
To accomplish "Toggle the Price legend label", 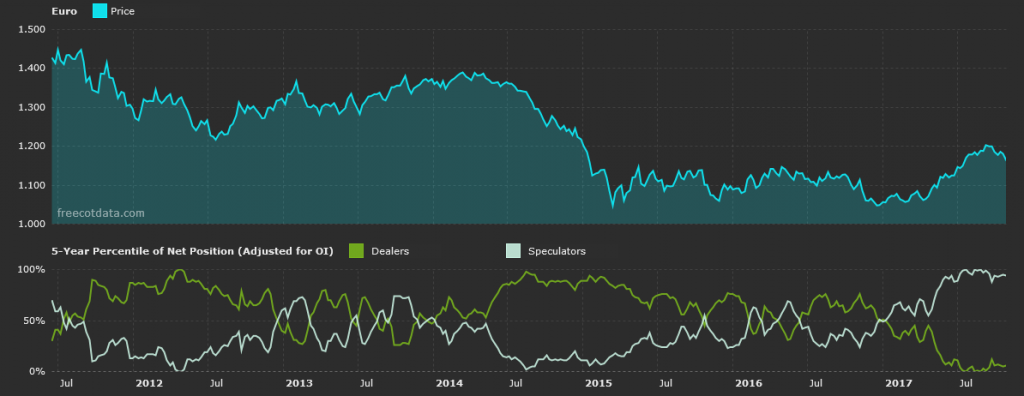I will (122, 11).
